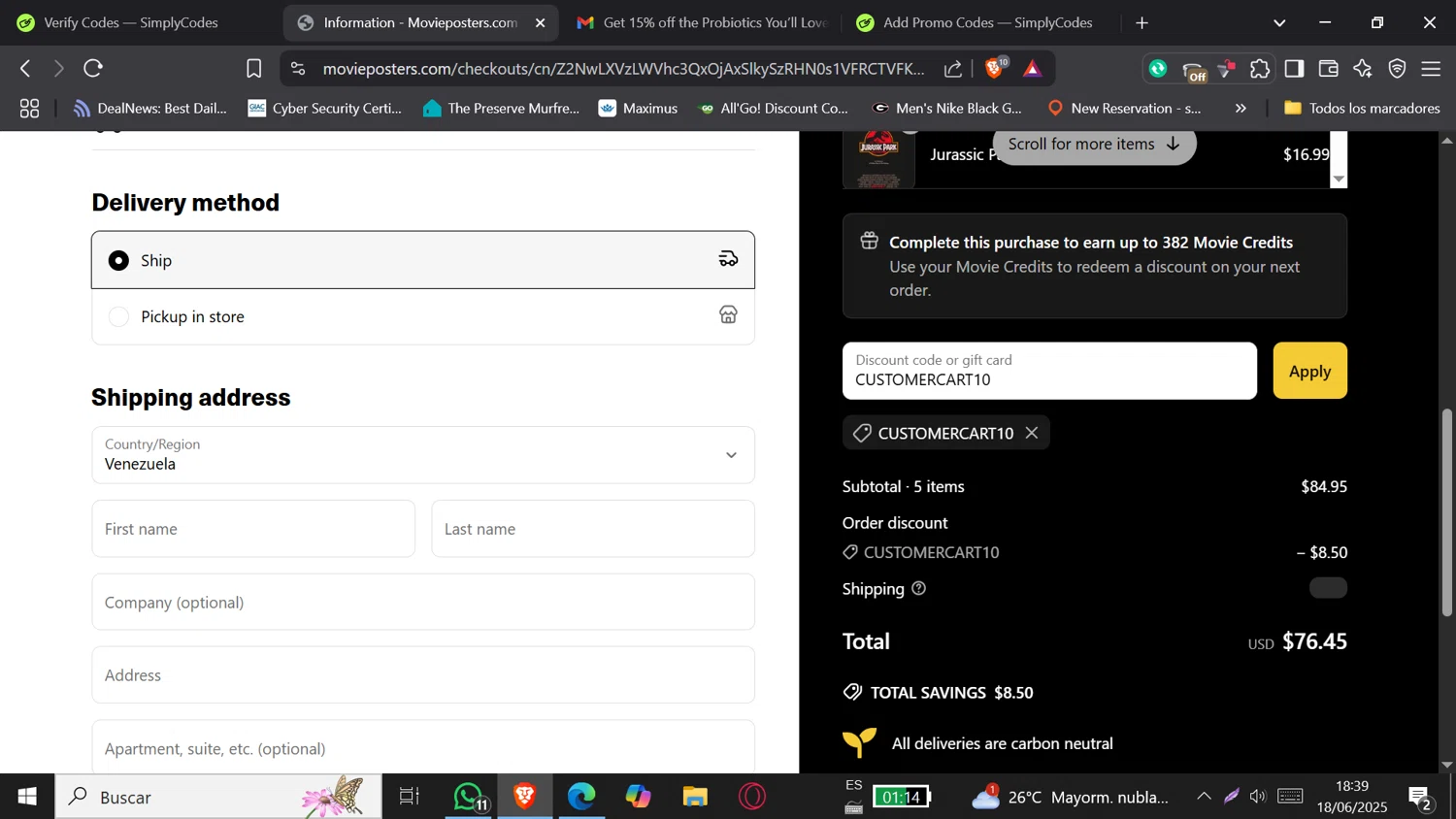1456x819 pixels.
Task: Apply the discount code
Action: pos(1309,371)
